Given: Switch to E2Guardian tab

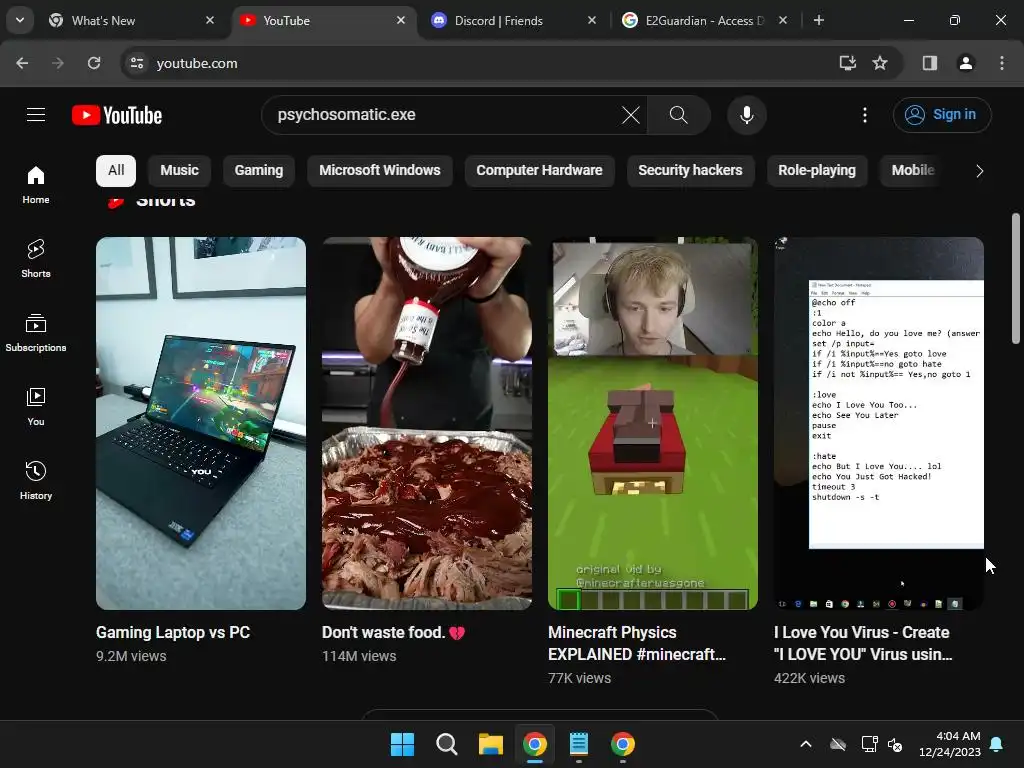Looking at the screenshot, I should pos(704,21).
